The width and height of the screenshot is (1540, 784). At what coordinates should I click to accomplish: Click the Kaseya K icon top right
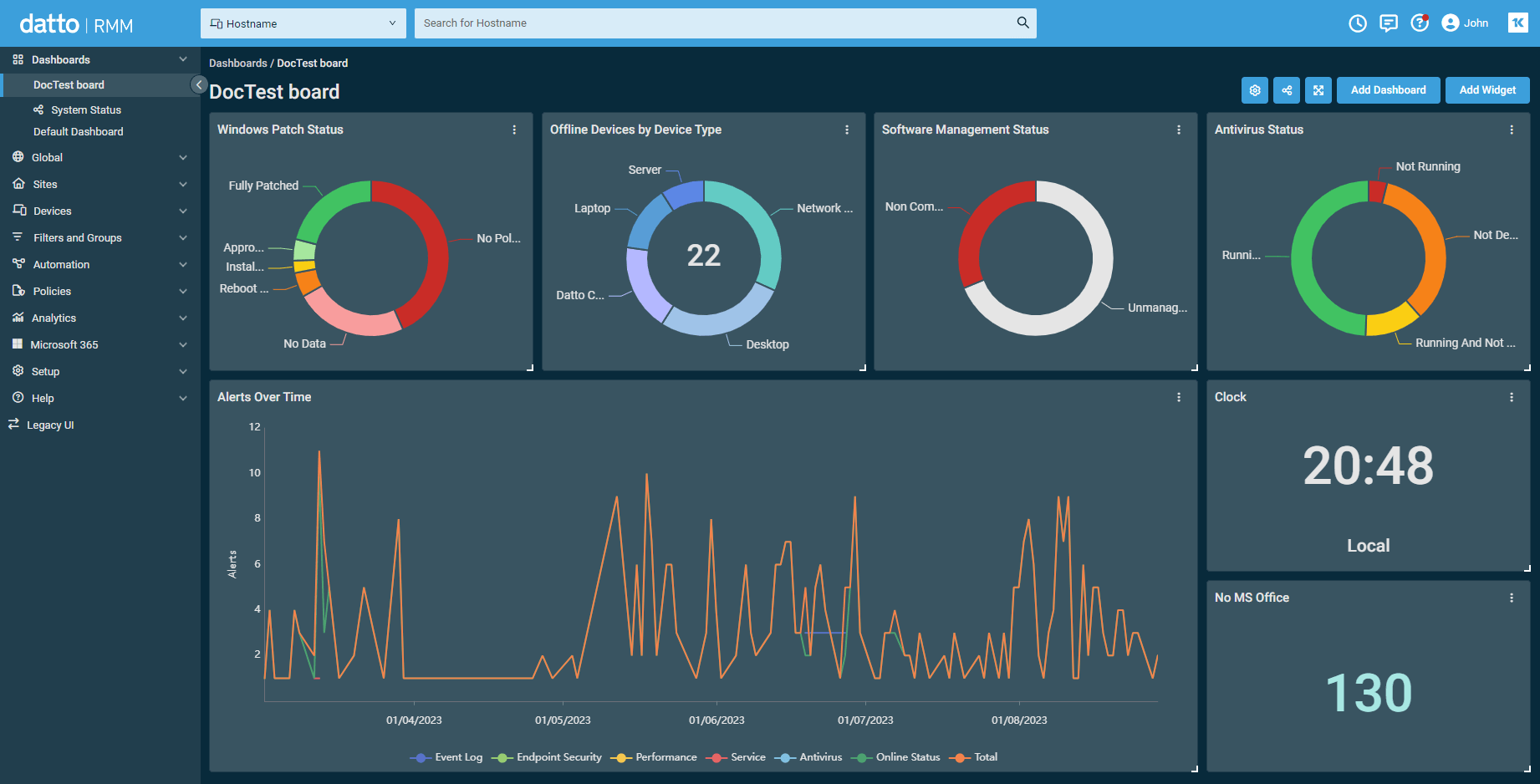click(x=1517, y=22)
